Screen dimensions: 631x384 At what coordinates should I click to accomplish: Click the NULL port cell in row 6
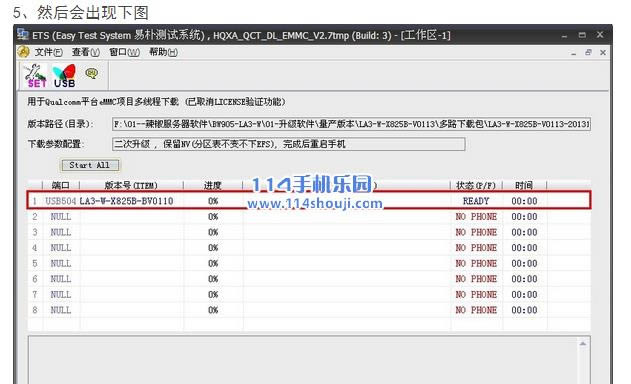click(61, 279)
